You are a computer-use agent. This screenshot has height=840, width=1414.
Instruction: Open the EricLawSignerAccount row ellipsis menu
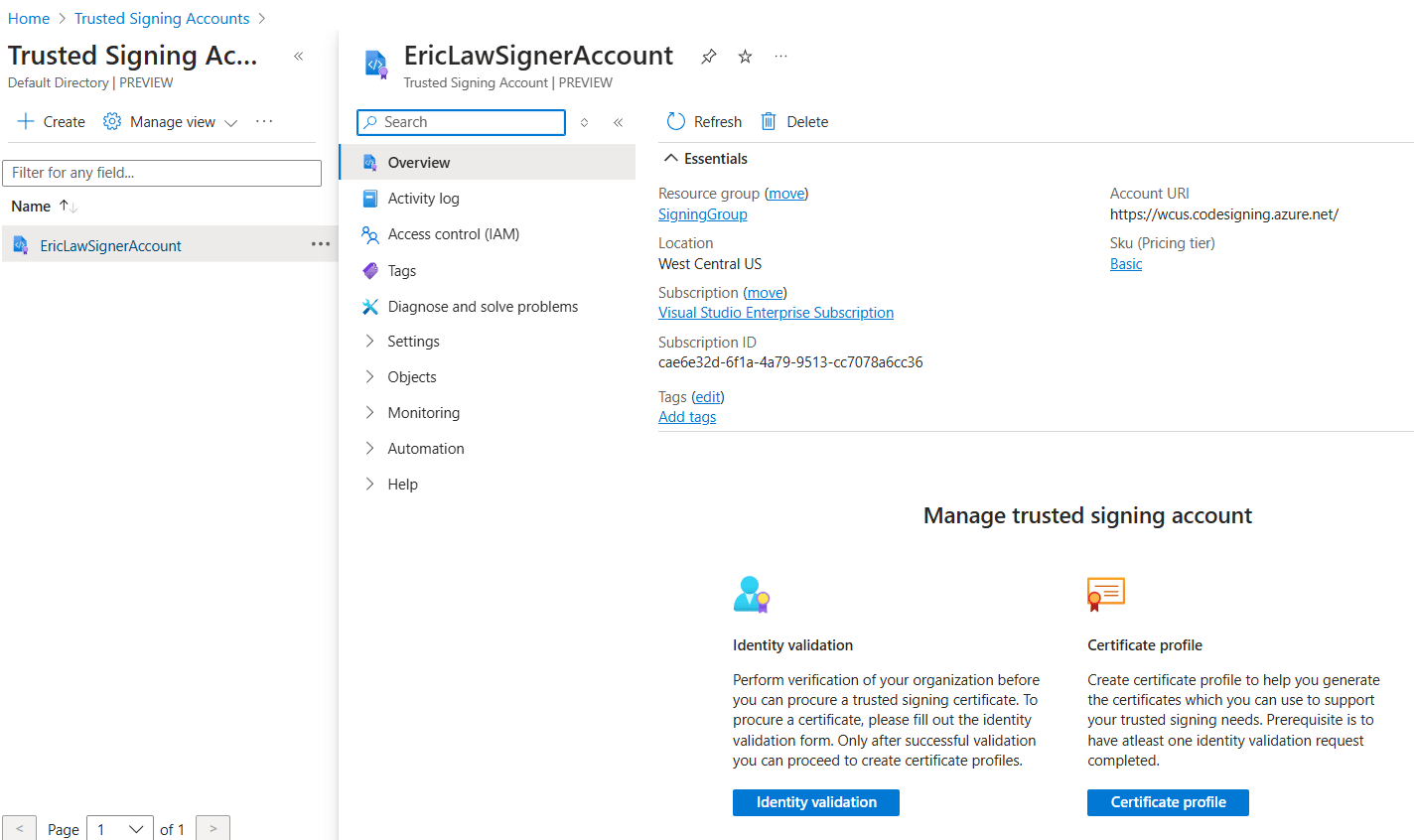(x=321, y=244)
